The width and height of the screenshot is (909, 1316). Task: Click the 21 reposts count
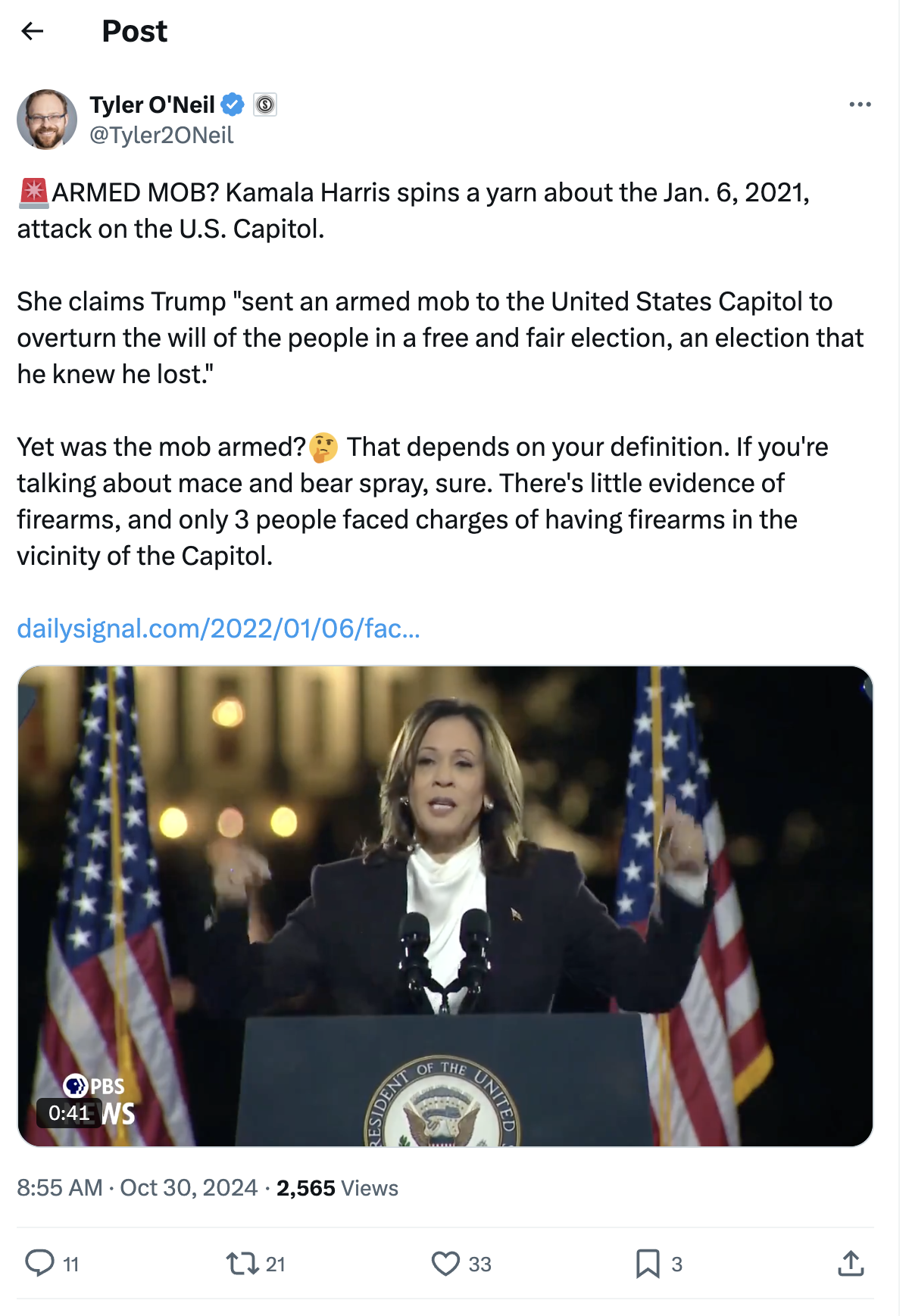tap(276, 1265)
